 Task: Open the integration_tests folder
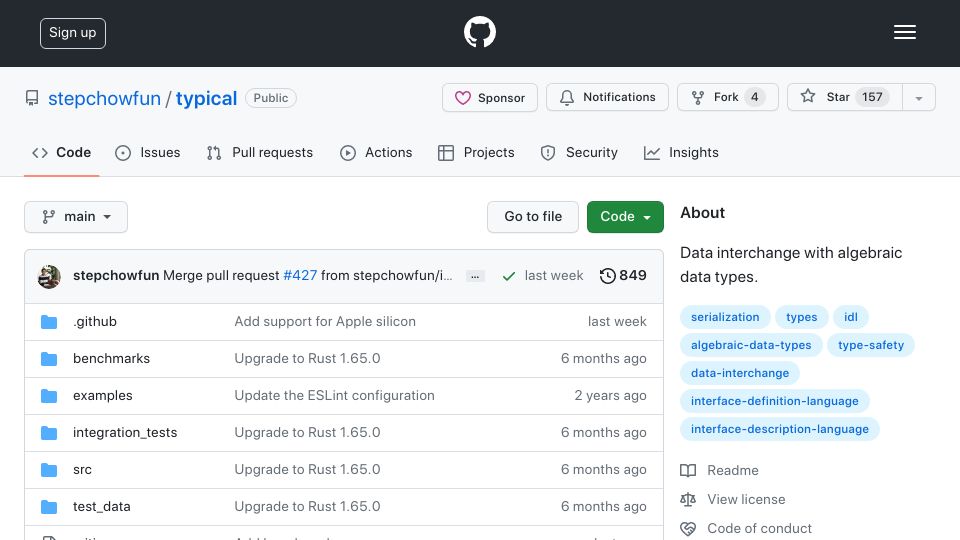(x=125, y=432)
